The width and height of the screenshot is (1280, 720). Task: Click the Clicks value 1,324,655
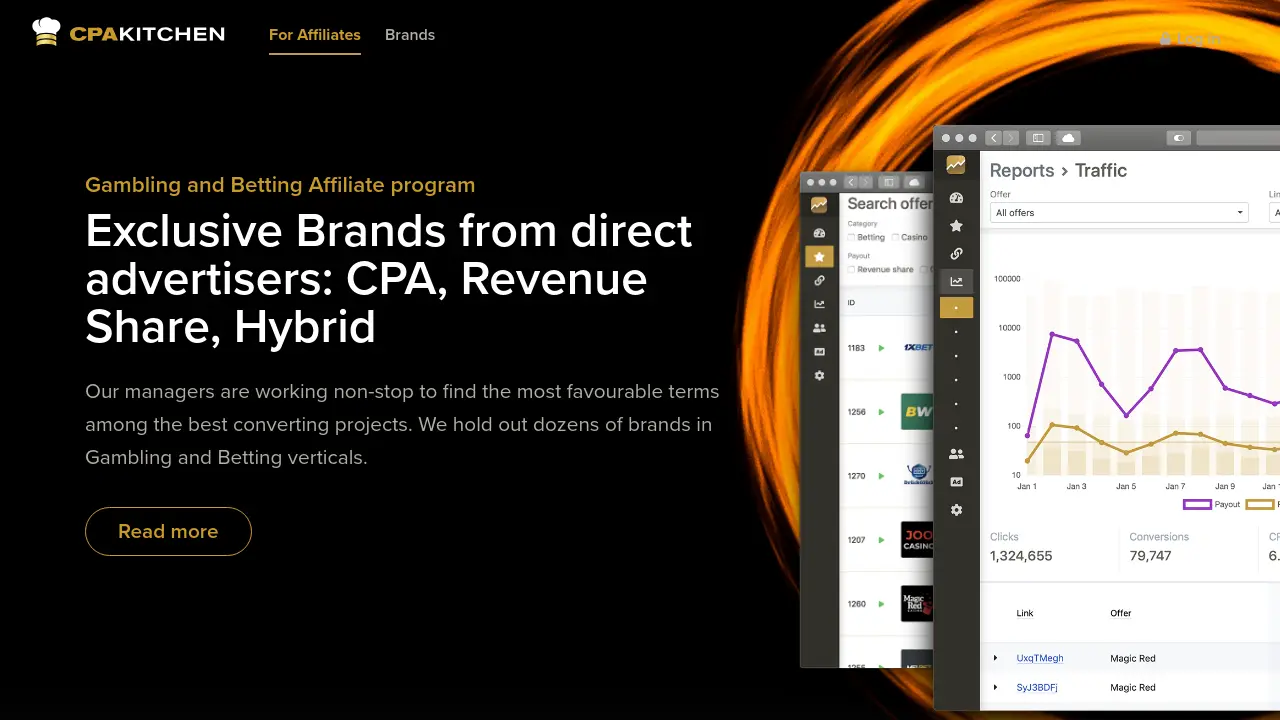point(1021,556)
